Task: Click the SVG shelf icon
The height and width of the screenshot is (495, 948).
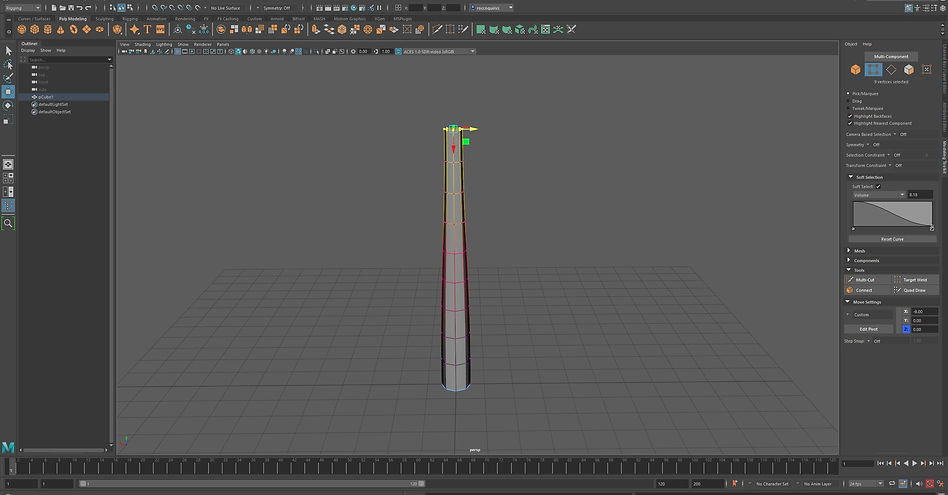Action: pos(160,29)
